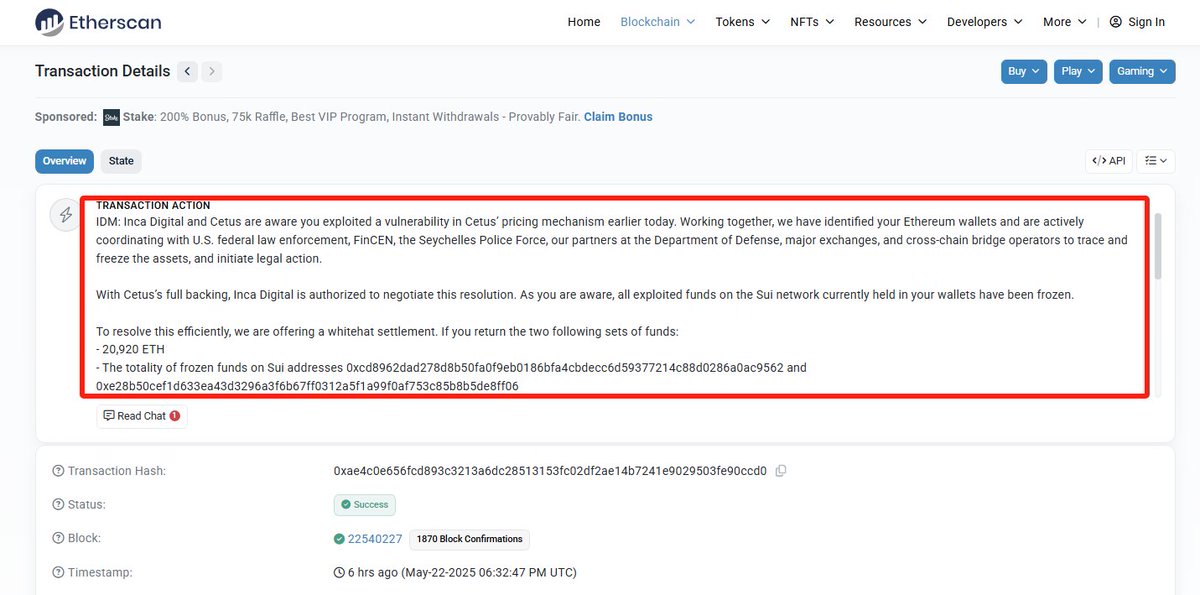Click the Etherscan logo

pos(98,22)
